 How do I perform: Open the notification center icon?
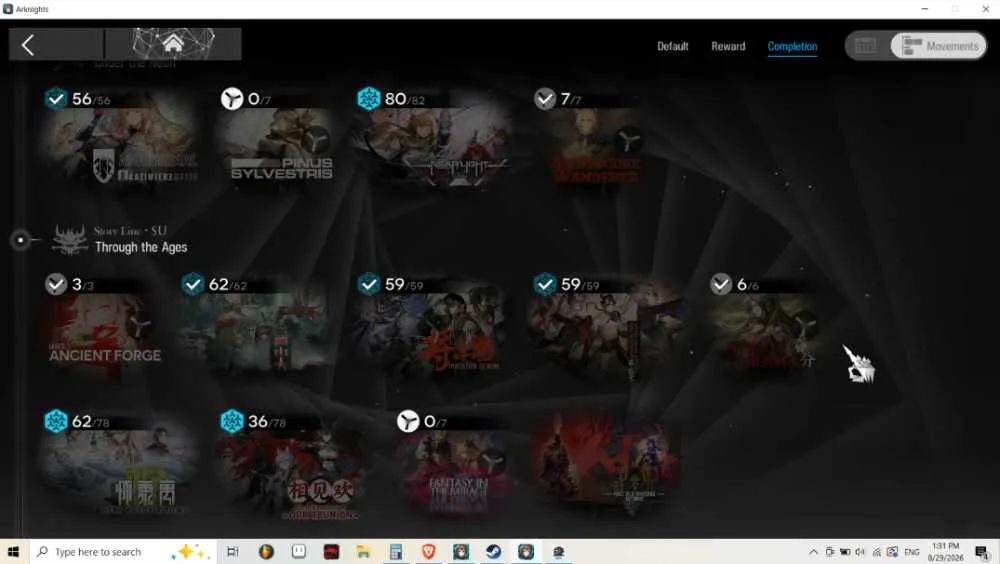[982, 552]
